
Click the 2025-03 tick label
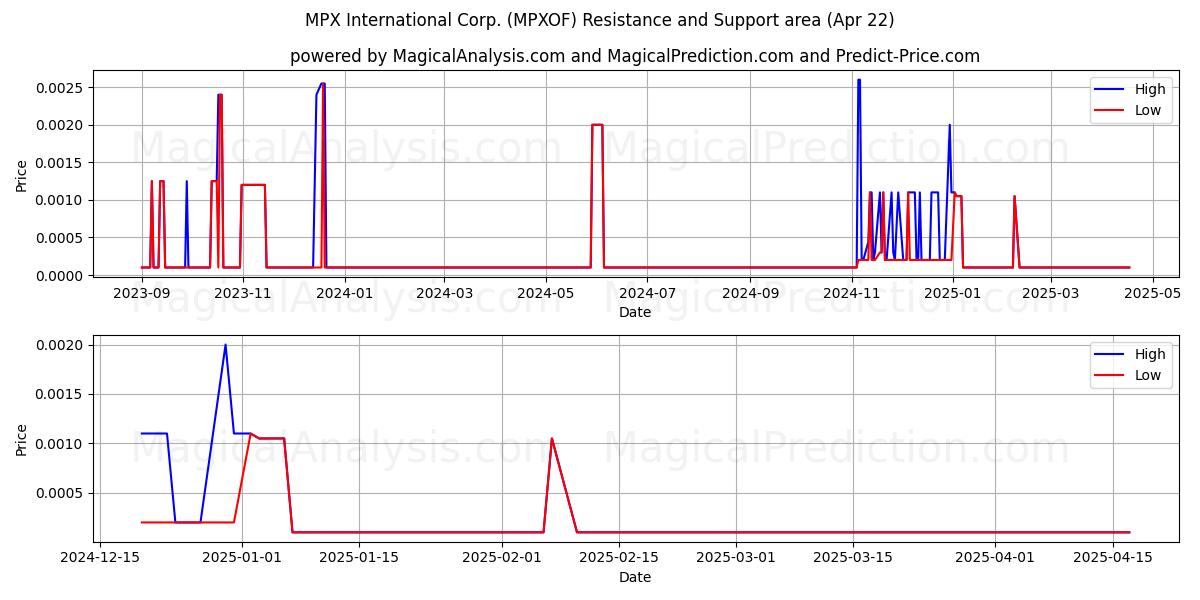pyautogui.click(x=1051, y=293)
